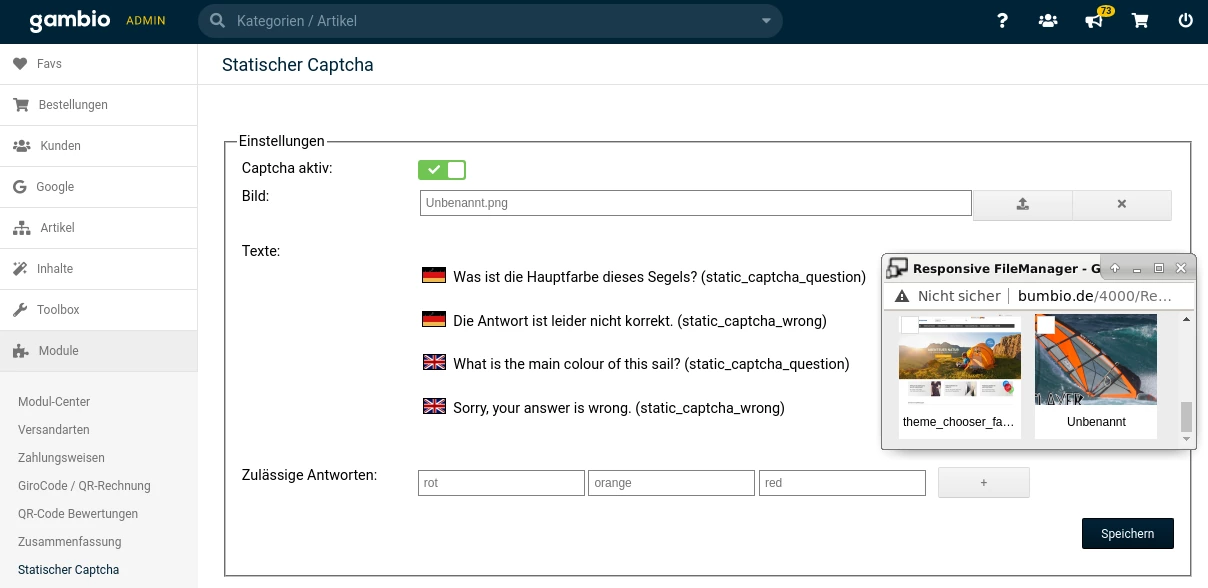Select the Unbenannt thumbnail in FileManager

click(1096, 360)
